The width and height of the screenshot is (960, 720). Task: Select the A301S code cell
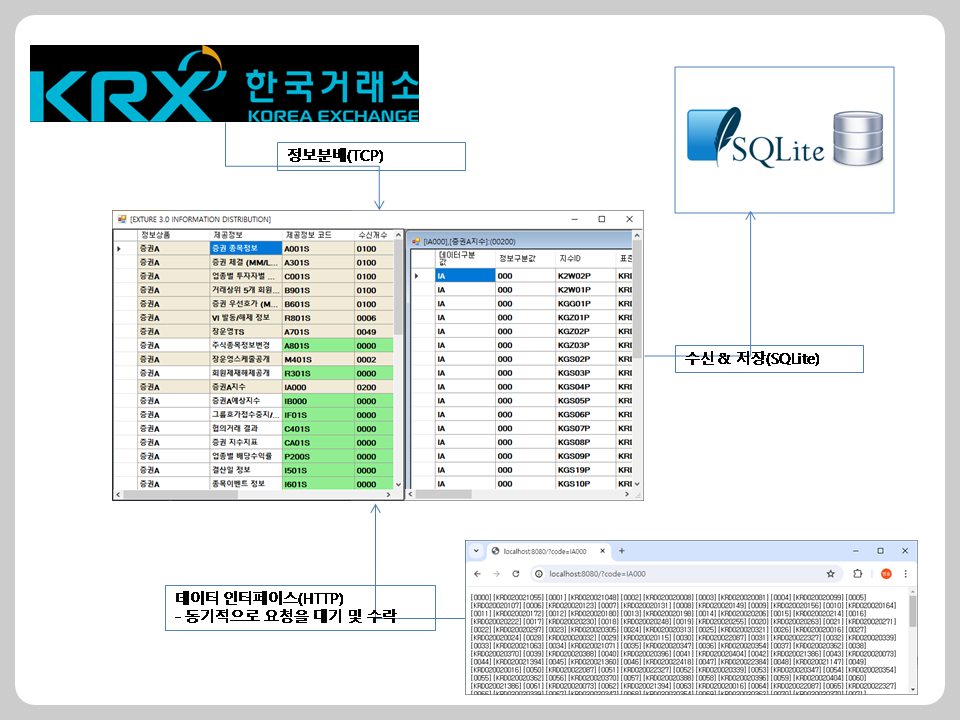tap(318, 263)
